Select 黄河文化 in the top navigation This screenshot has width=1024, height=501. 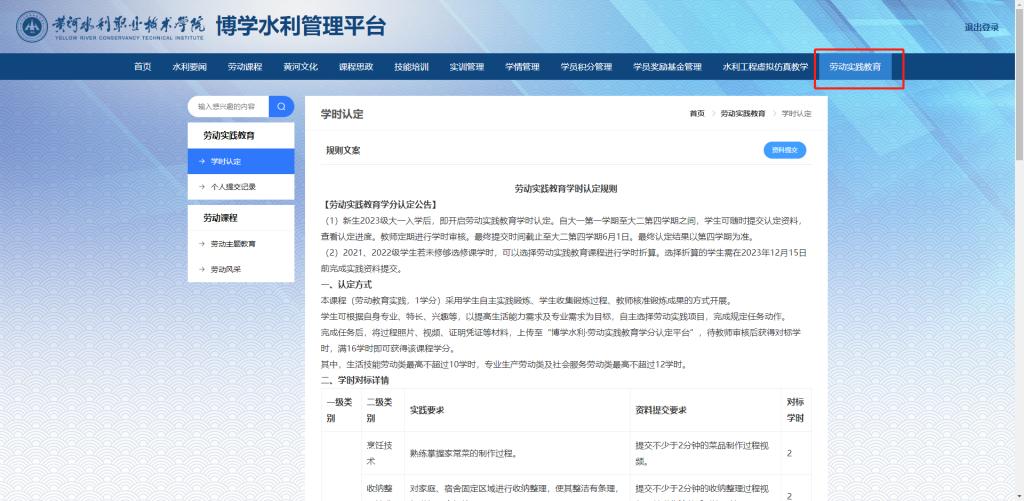[x=300, y=67]
